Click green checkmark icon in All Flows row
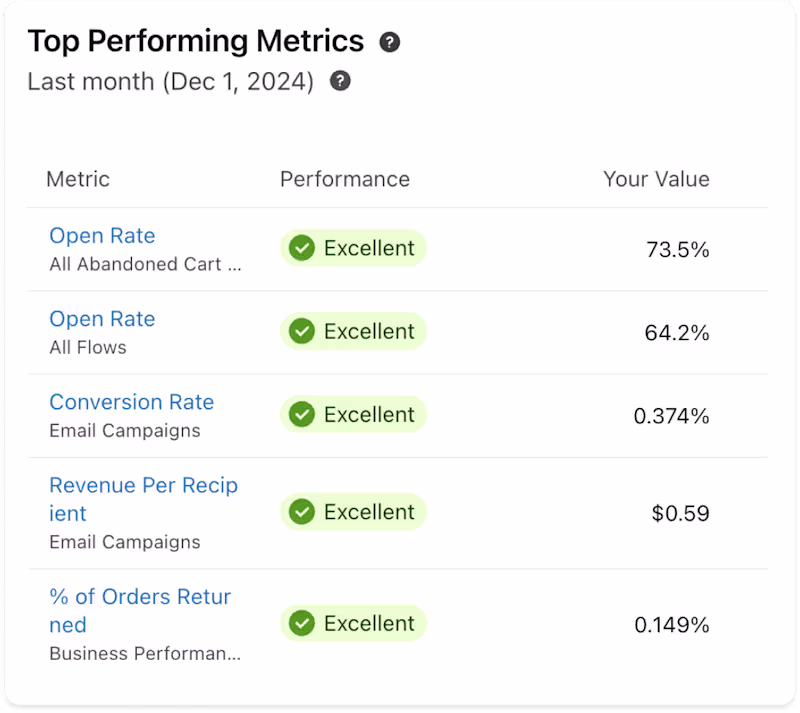 pyautogui.click(x=302, y=331)
